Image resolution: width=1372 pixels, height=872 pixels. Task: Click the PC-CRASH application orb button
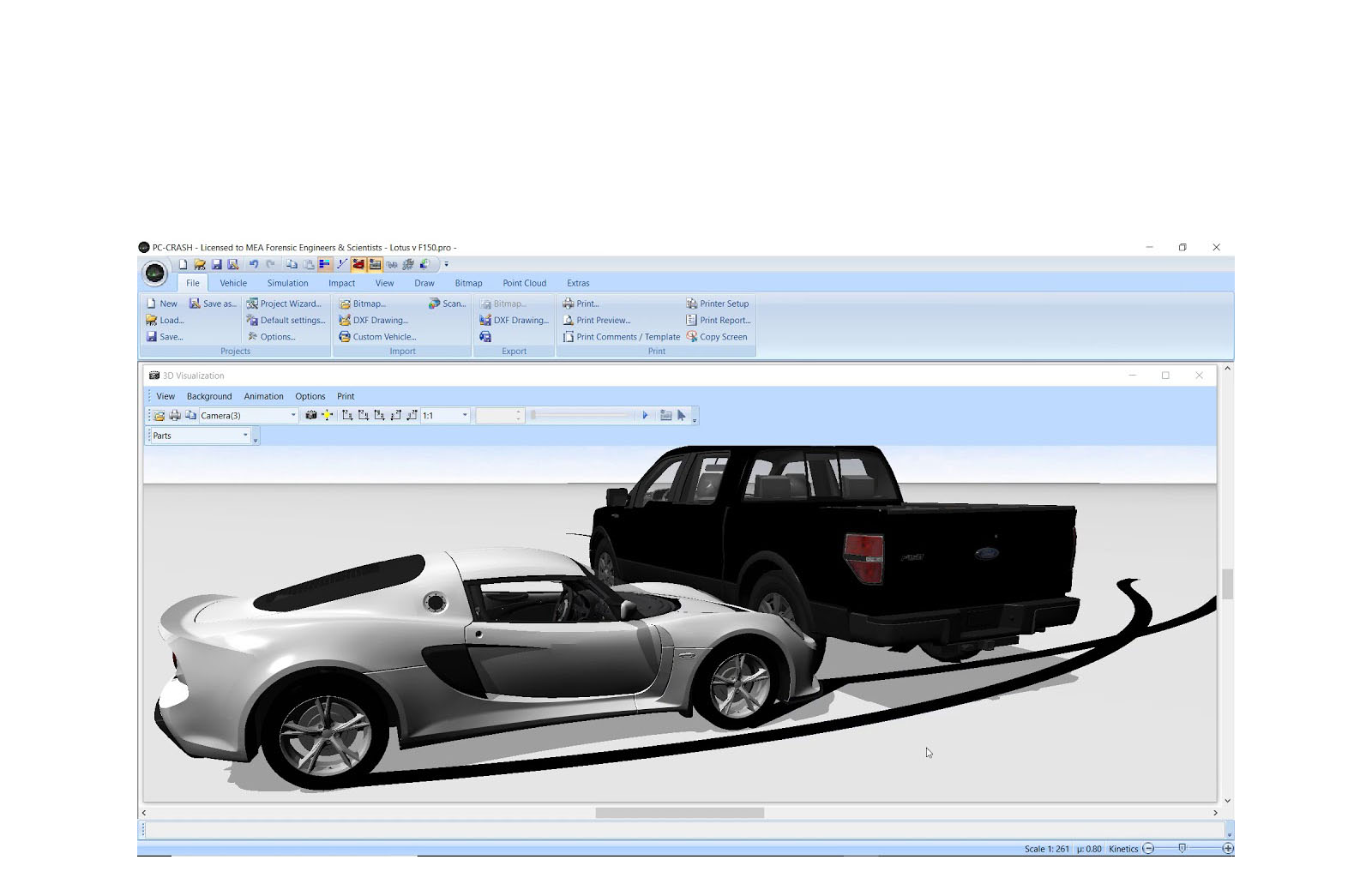155,274
